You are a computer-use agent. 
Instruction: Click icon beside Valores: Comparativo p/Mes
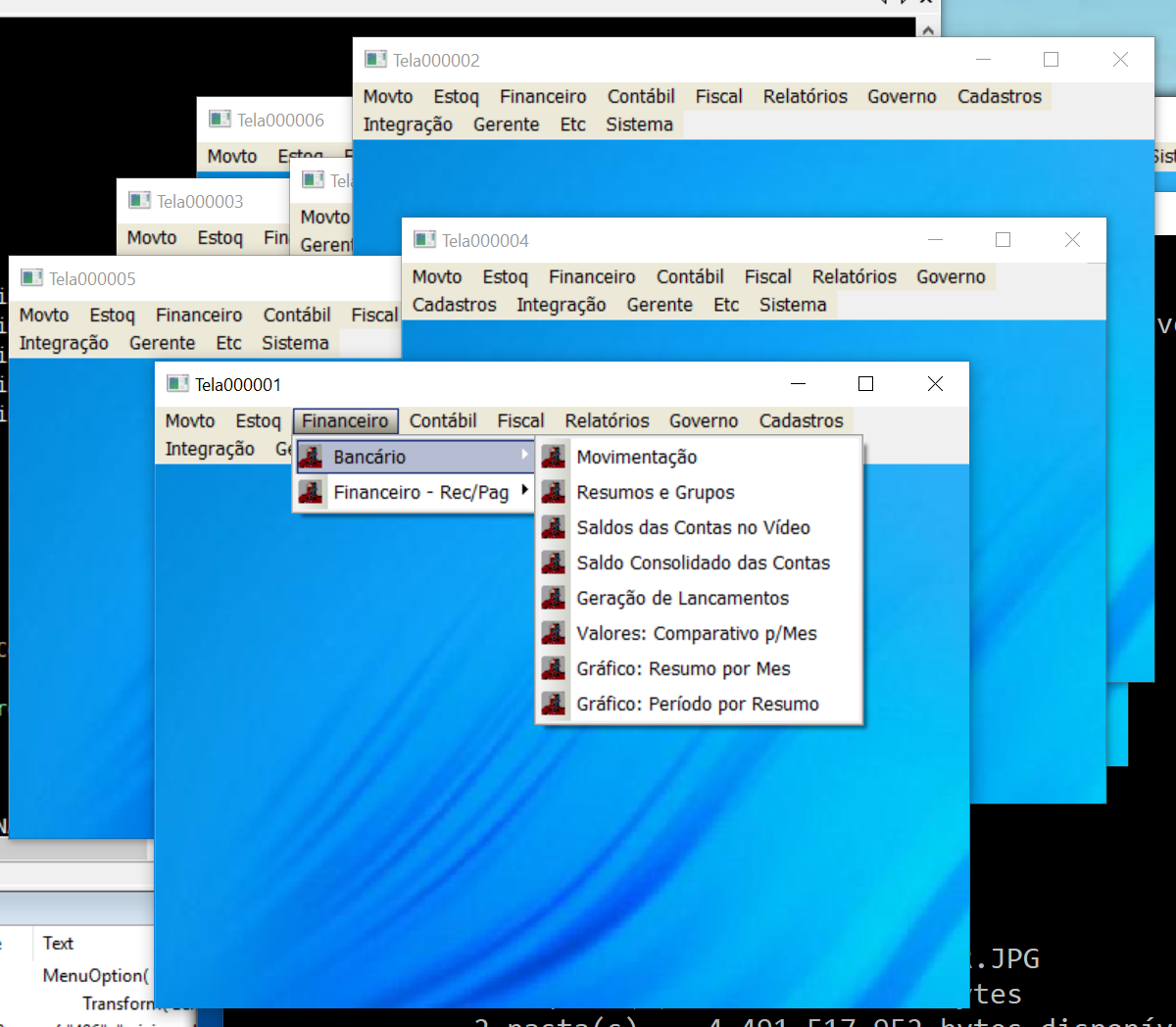tap(554, 633)
